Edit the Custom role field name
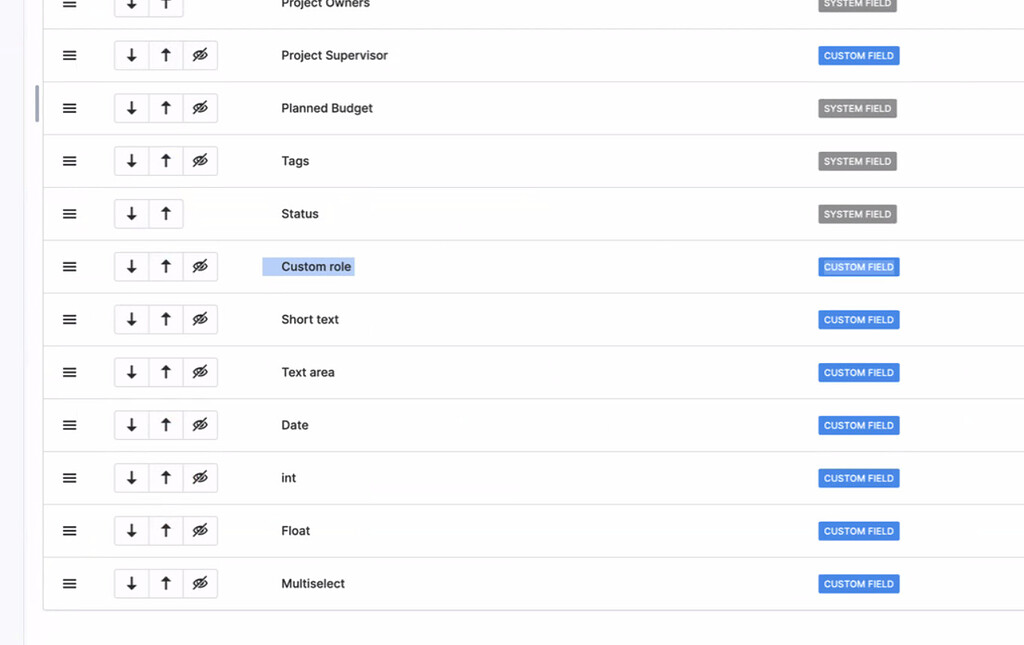1024x645 pixels. click(x=308, y=266)
